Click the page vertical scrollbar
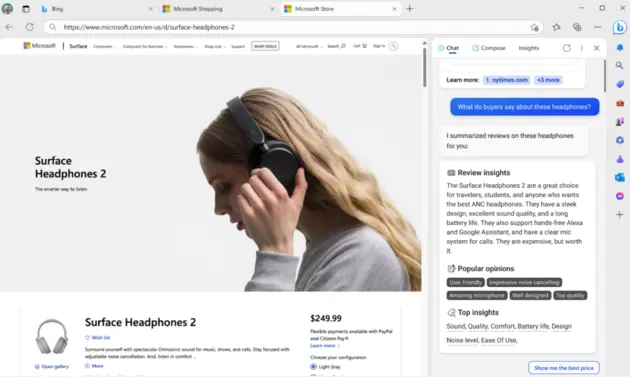The height and width of the screenshot is (377, 630). 424,67
